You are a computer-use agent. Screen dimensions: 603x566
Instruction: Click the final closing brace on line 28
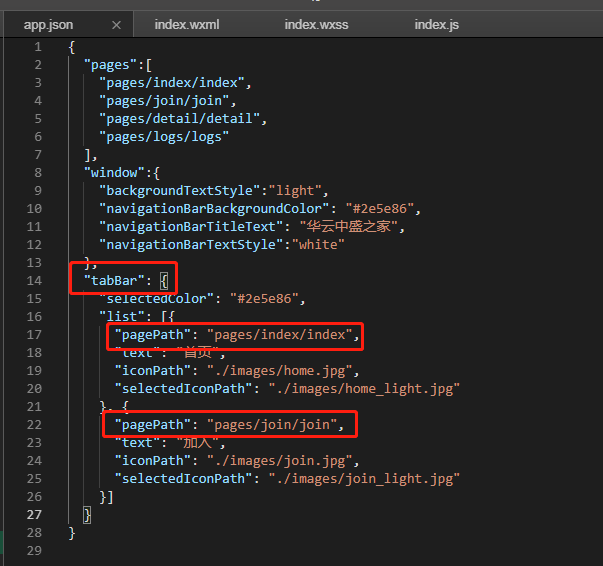72,533
